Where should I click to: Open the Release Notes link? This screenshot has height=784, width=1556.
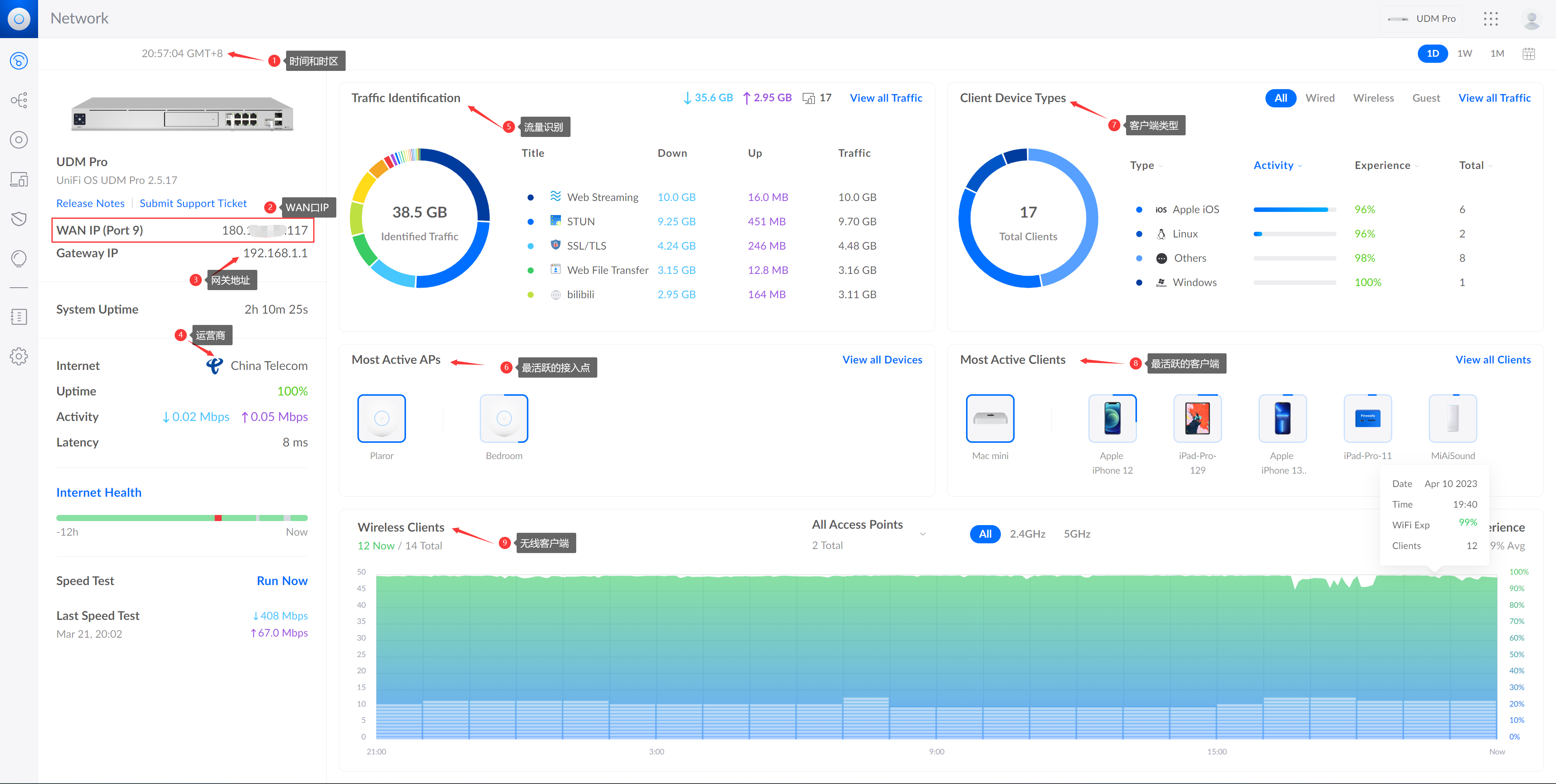(90, 203)
